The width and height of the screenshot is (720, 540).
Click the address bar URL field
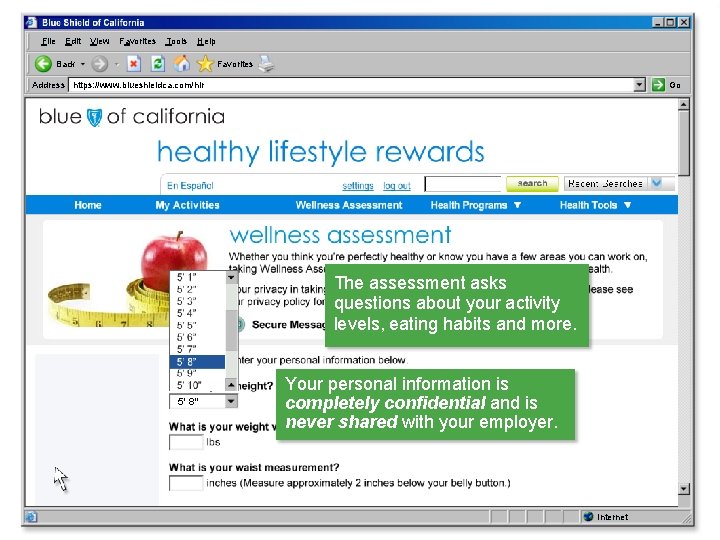[351, 85]
